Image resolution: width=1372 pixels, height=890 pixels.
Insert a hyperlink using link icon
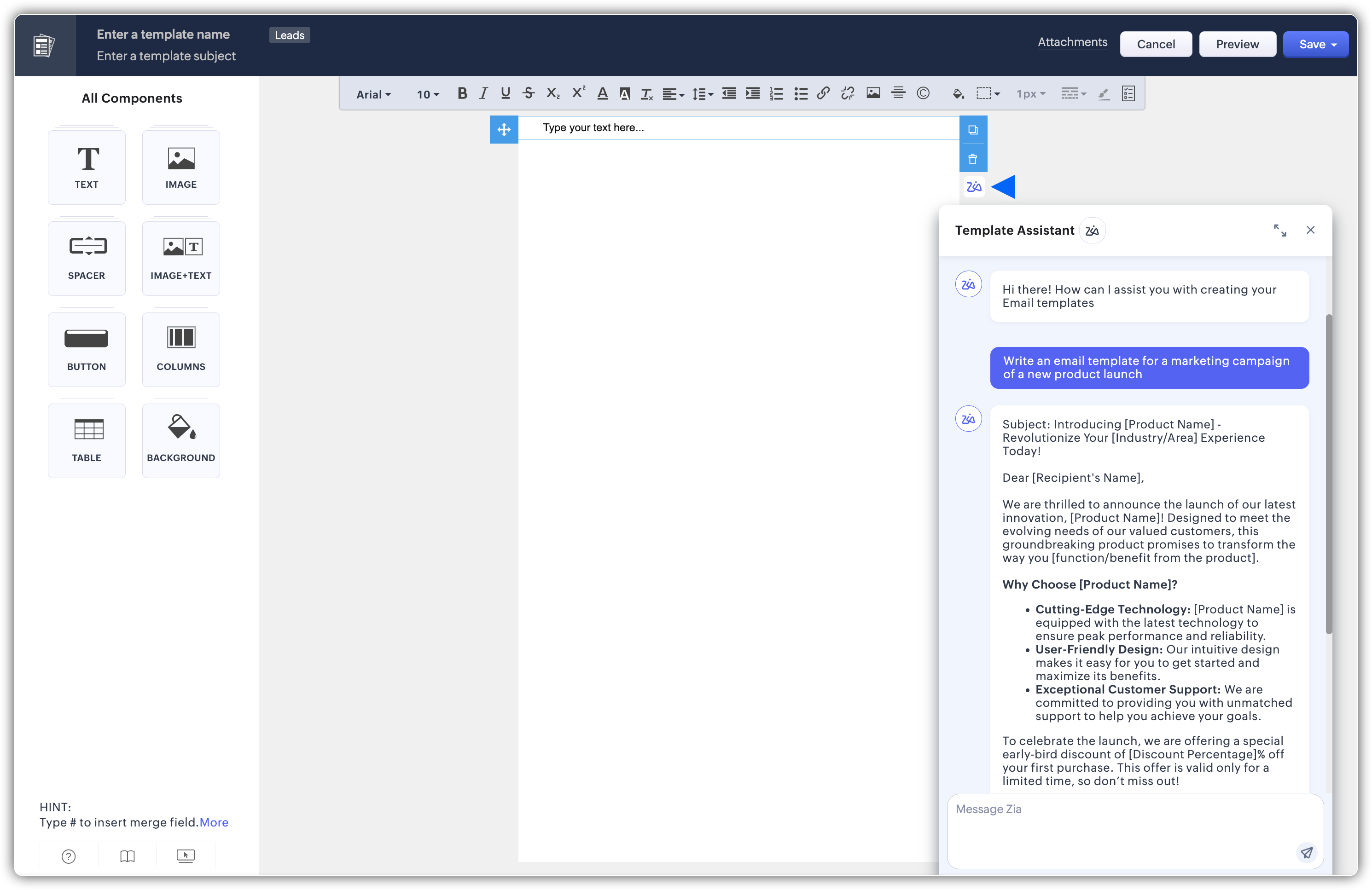pos(823,93)
